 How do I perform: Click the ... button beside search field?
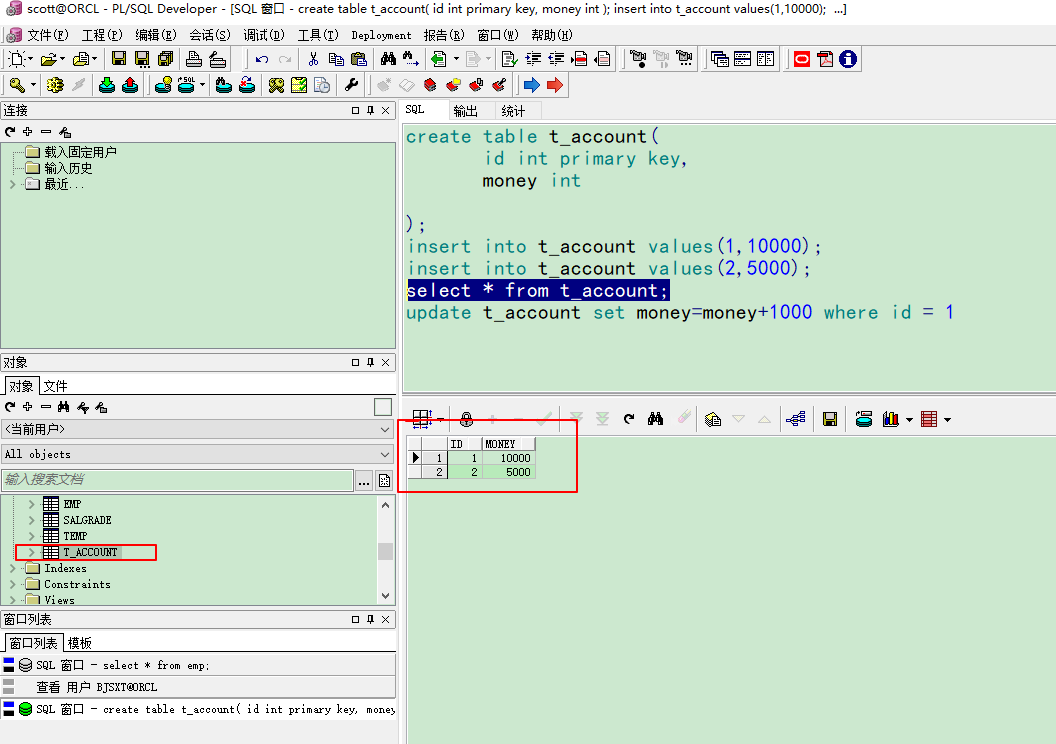(364, 481)
